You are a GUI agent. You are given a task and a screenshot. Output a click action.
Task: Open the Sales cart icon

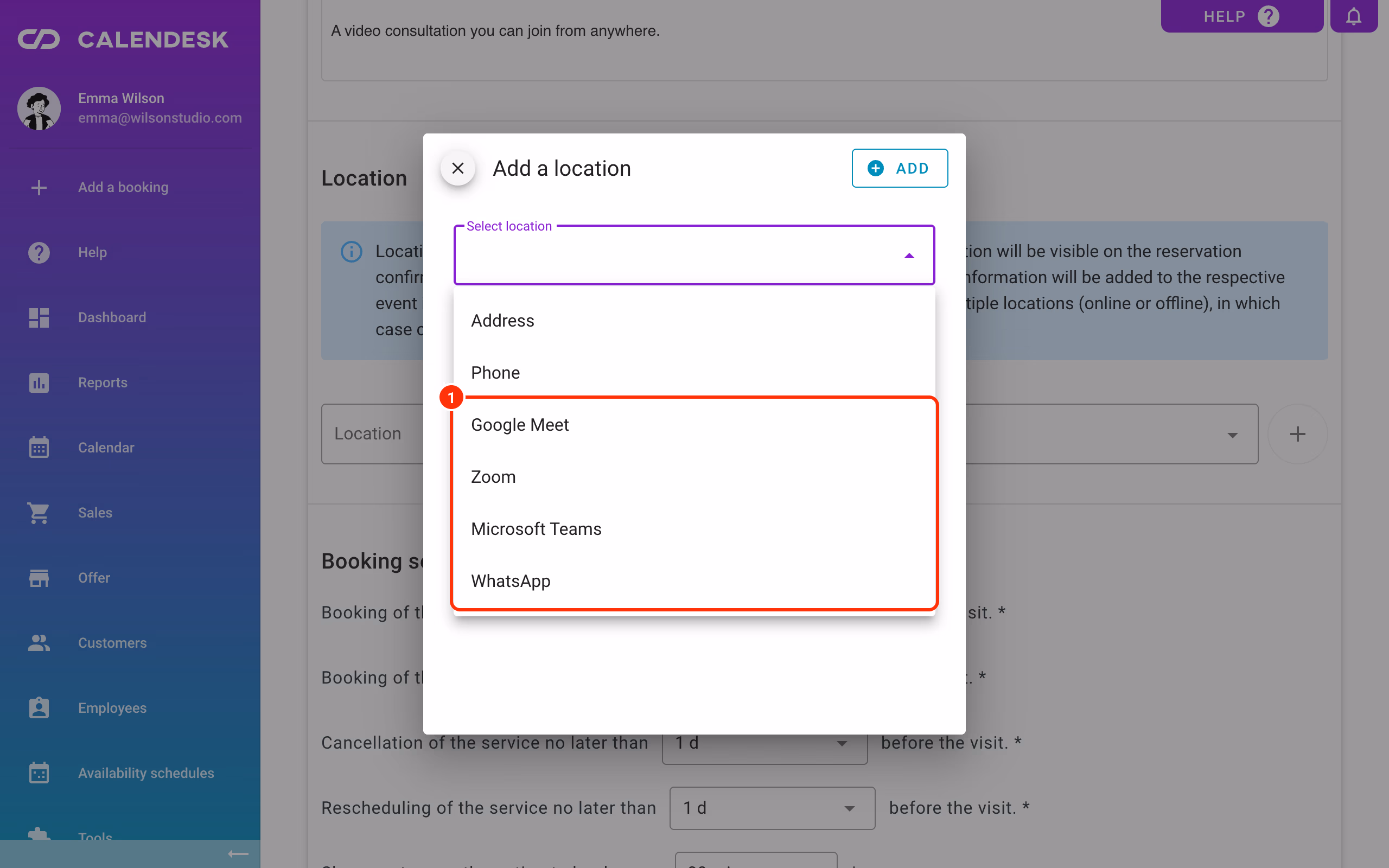(39, 513)
